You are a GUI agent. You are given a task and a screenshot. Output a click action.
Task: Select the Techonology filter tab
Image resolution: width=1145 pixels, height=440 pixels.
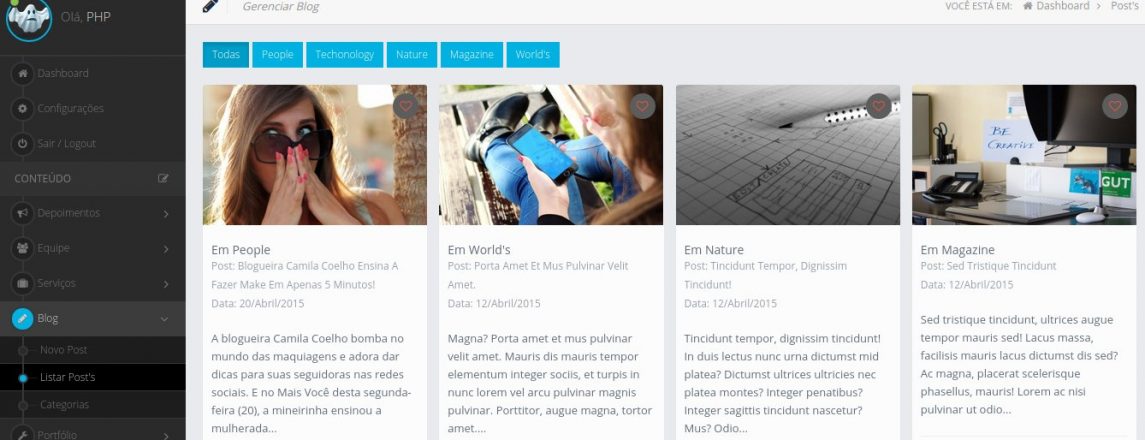pyautogui.click(x=345, y=55)
